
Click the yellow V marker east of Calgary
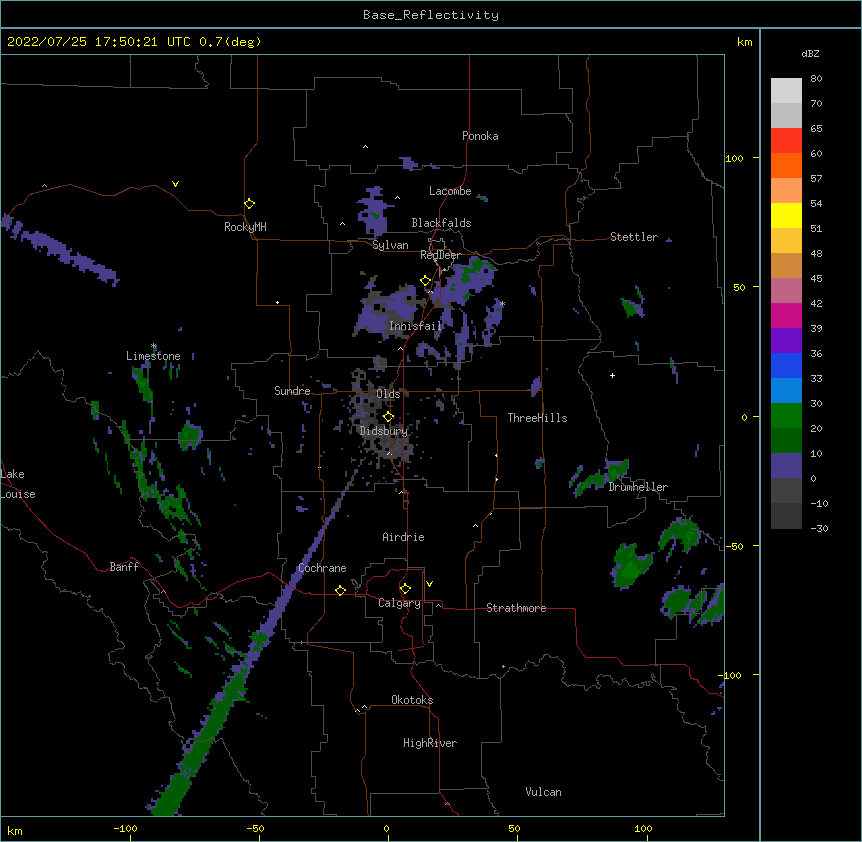click(x=429, y=584)
